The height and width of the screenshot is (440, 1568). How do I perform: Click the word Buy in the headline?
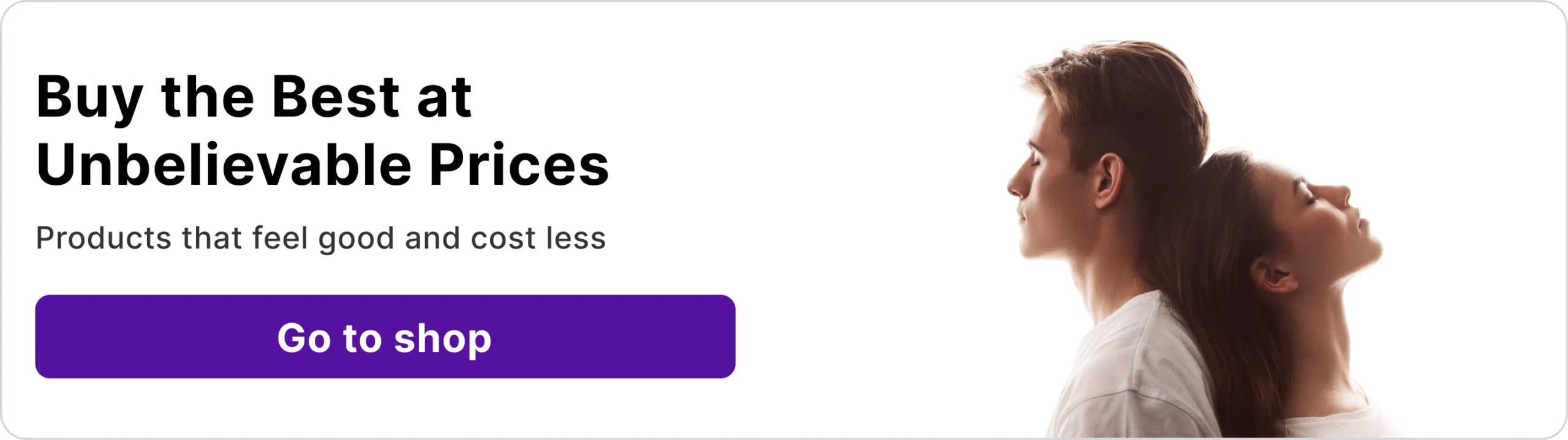[x=90, y=99]
